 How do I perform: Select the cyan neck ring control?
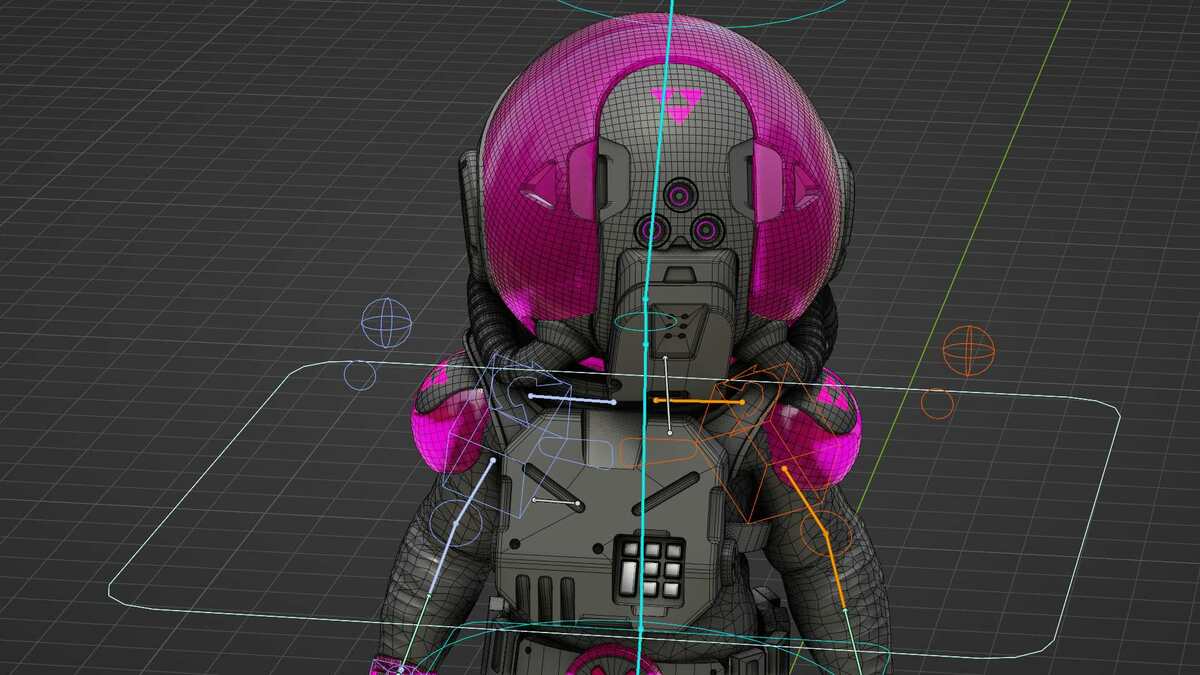pos(645,322)
